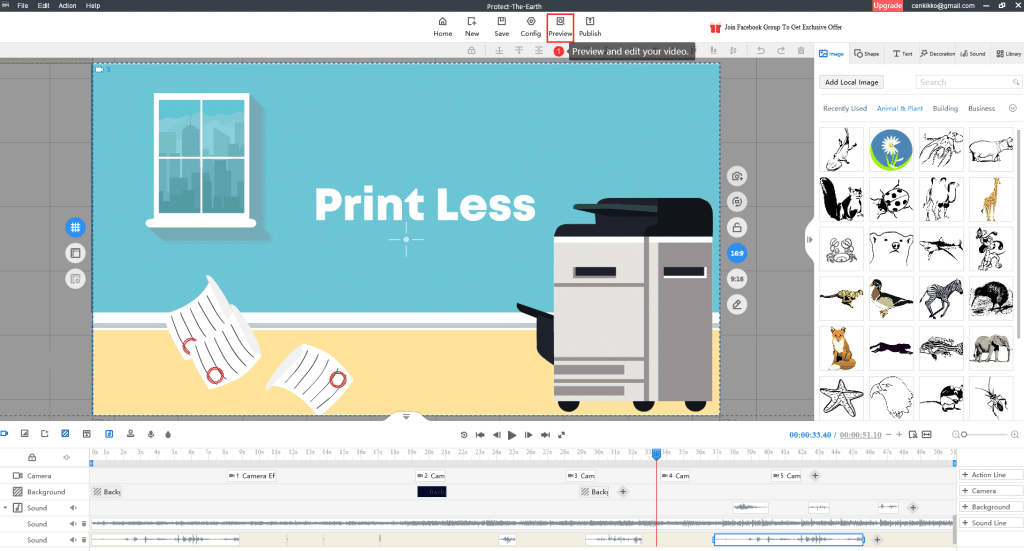Toggle the lock icon right of canvas
Image resolution: width=1024 pixels, height=551 pixels.
pyautogui.click(x=737, y=227)
